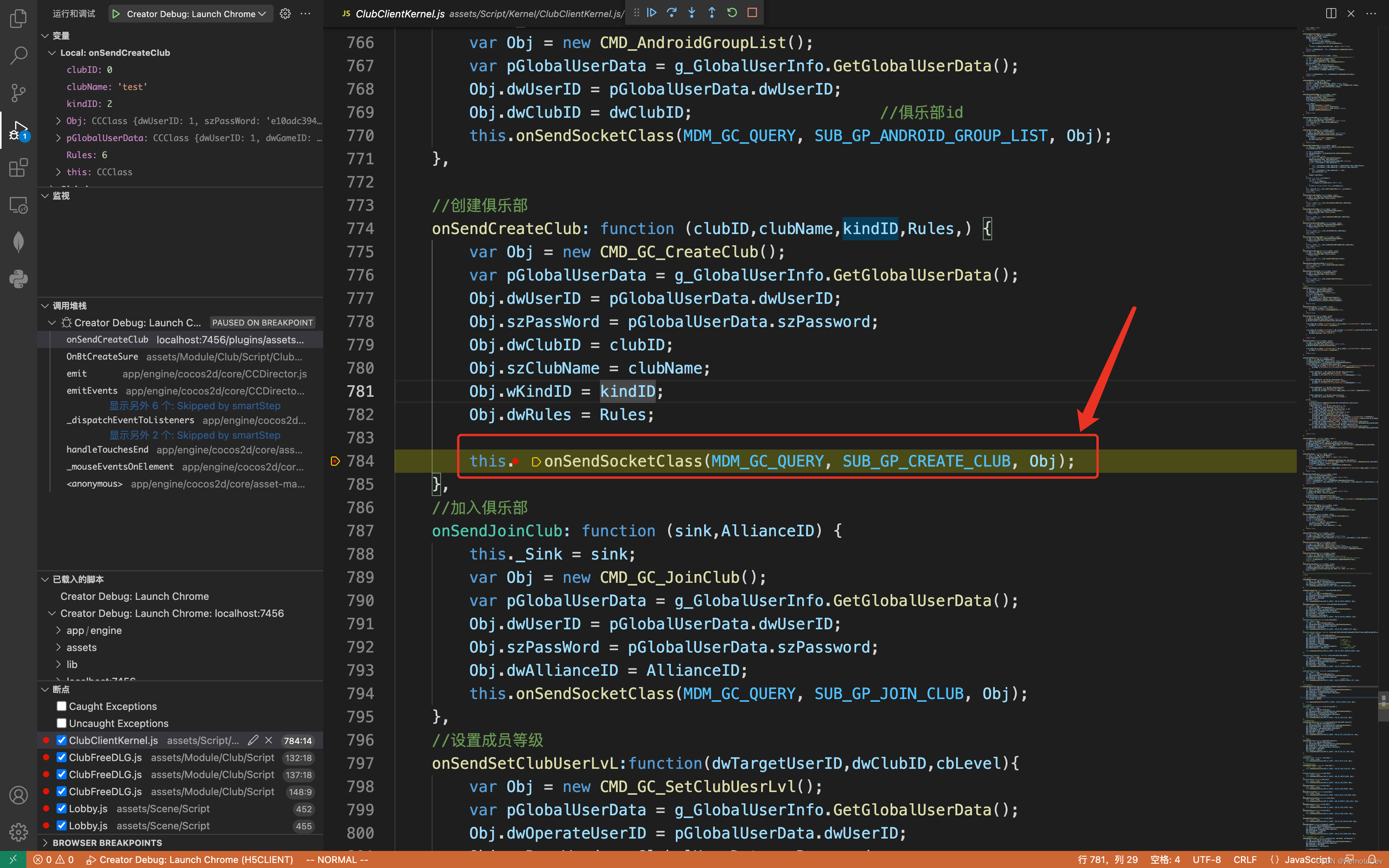Select emitEvents call stack frame
The image size is (1389, 868).
pyautogui.click(x=180, y=391)
